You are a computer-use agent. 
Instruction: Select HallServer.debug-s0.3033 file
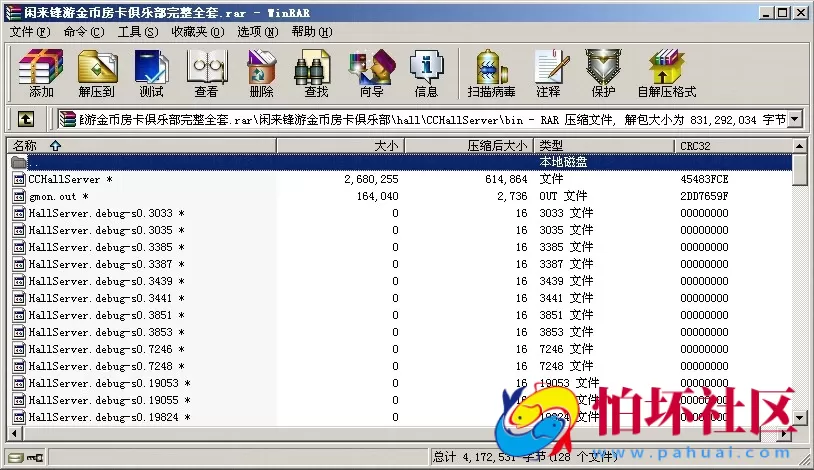coord(106,213)
